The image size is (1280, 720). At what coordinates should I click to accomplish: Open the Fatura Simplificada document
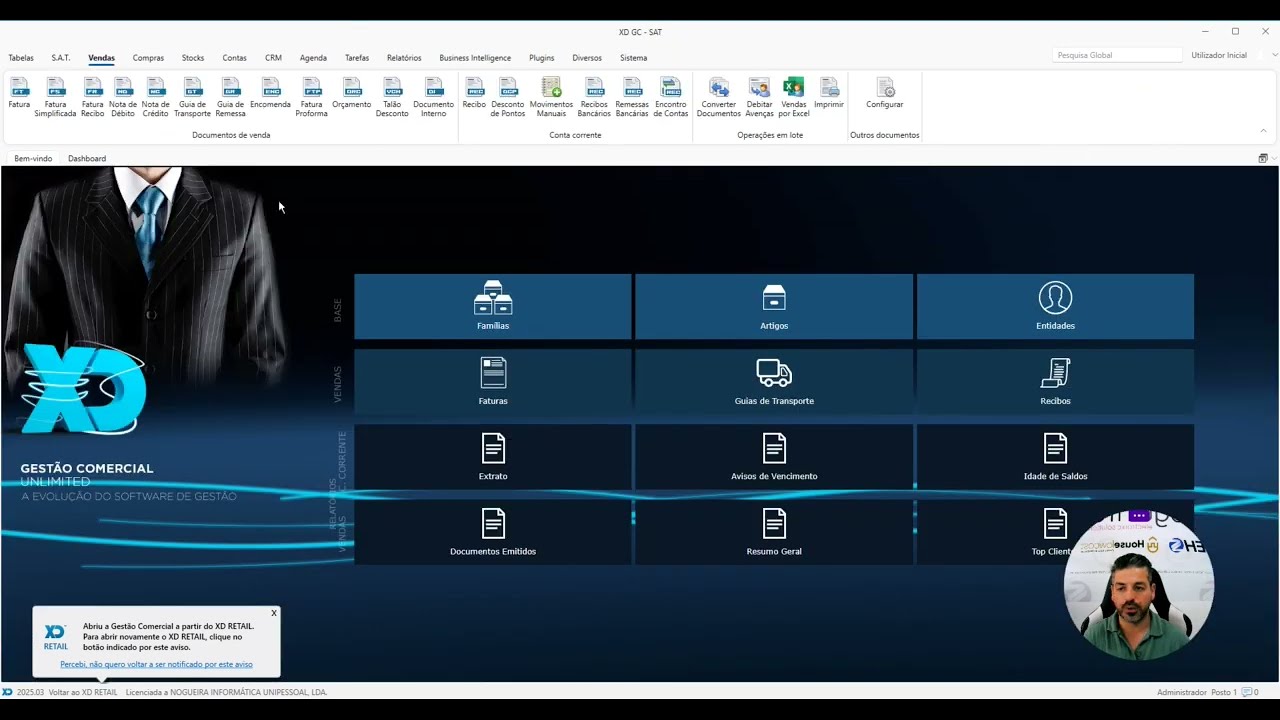click(56, 97)
